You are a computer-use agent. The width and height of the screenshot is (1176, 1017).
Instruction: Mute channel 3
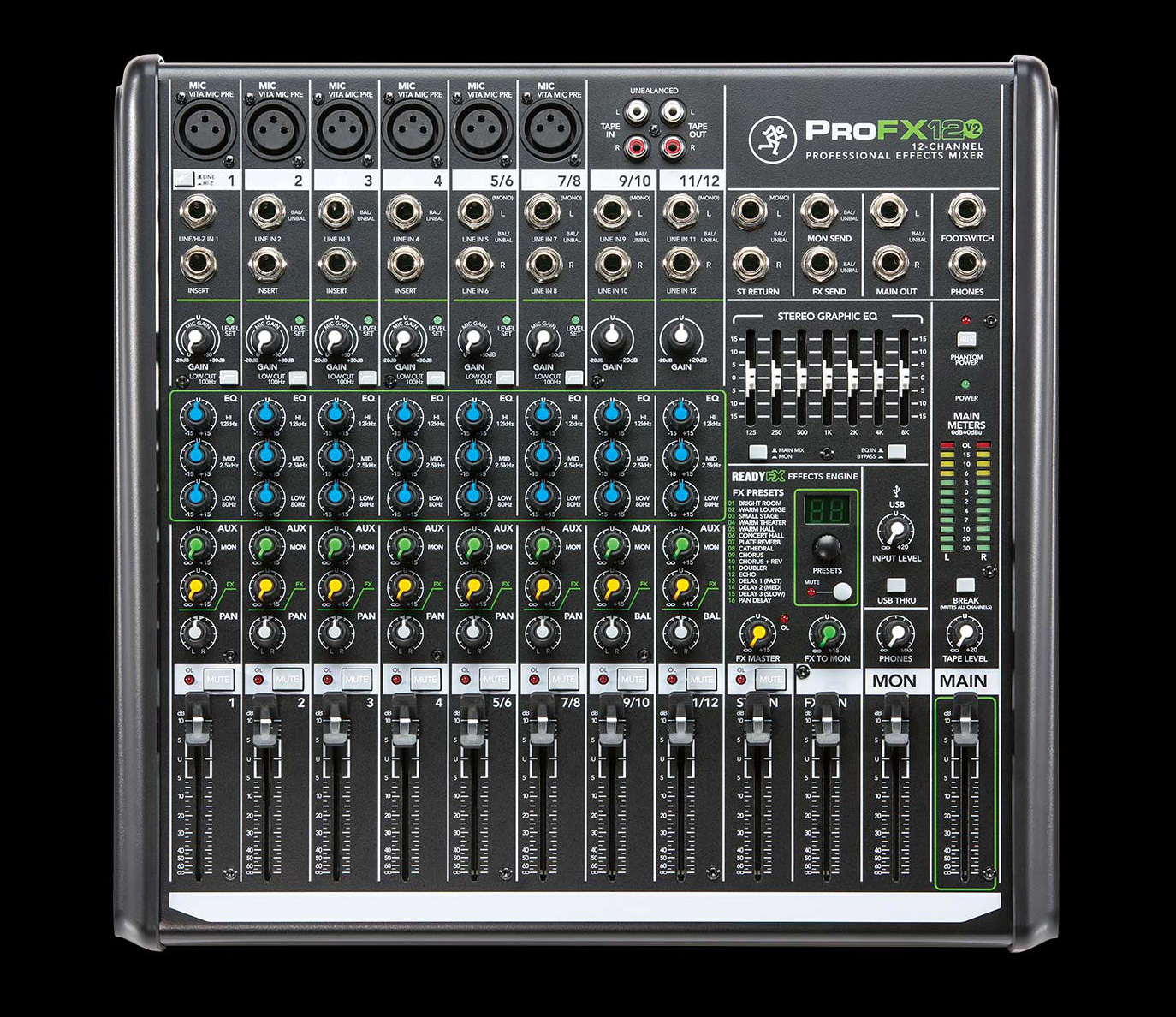coord(356,679)
